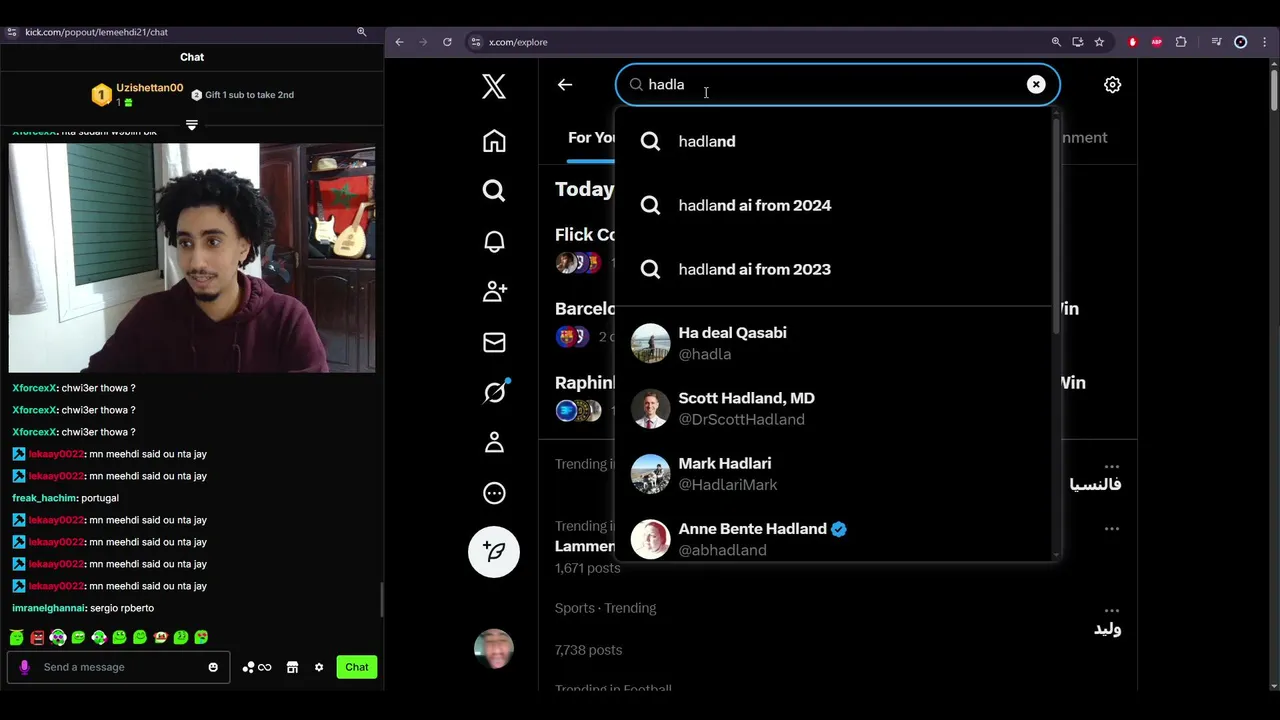The image size is (1280, 720).
Task: Click browser back button
Action: click(x=399, y=42)
